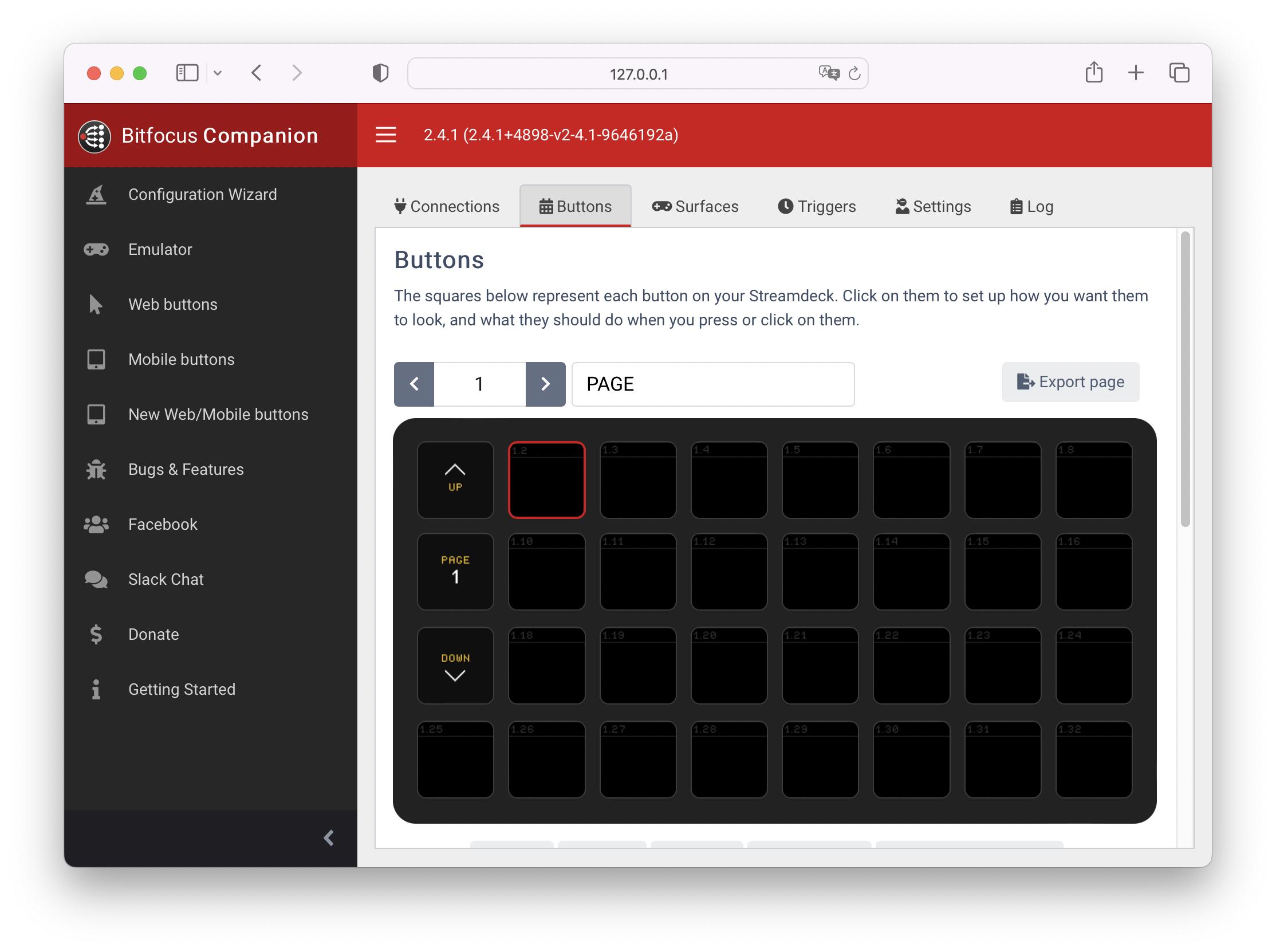Click the vertical scrollbar in Buttons panel

pyautogui.click(x=1184, y=380)
